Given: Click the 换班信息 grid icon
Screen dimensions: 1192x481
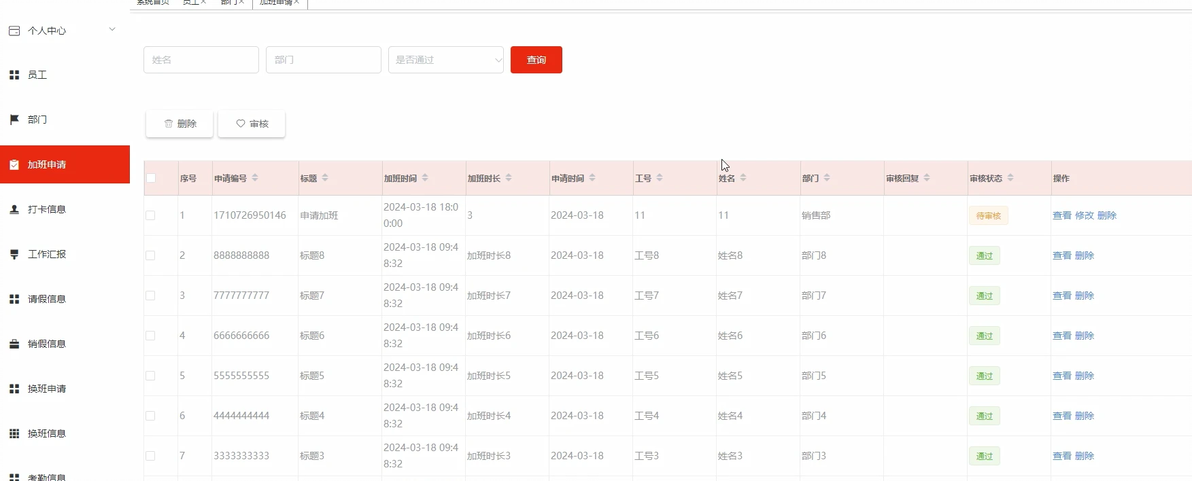Looking at the screenshot, I should coord(14,434).
